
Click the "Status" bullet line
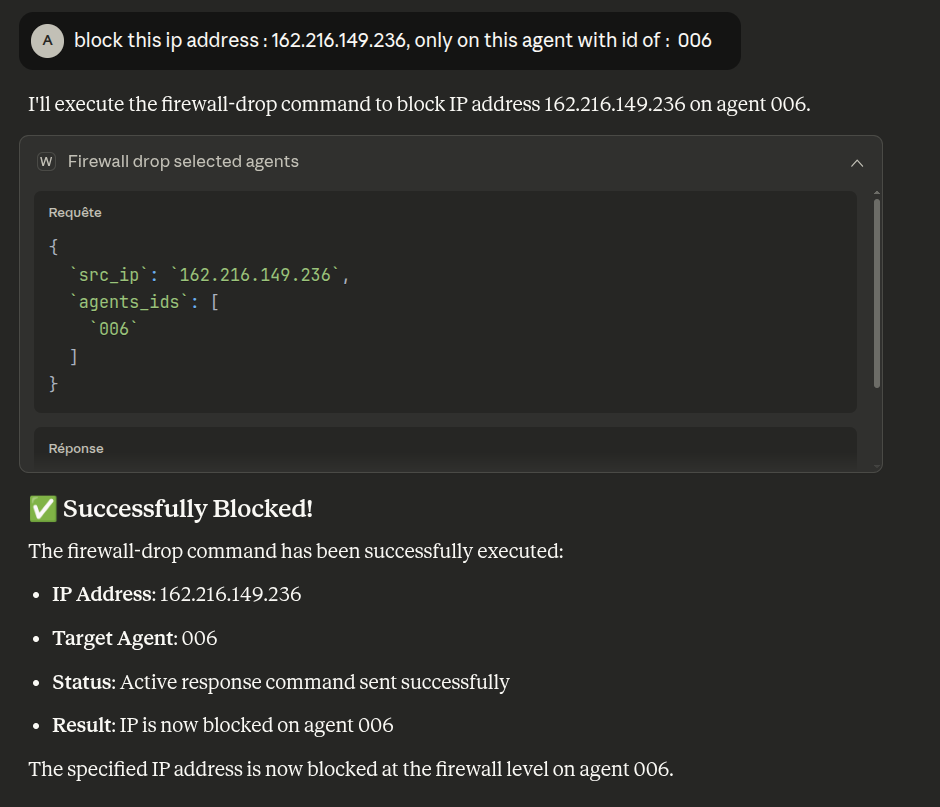point(281,682)
